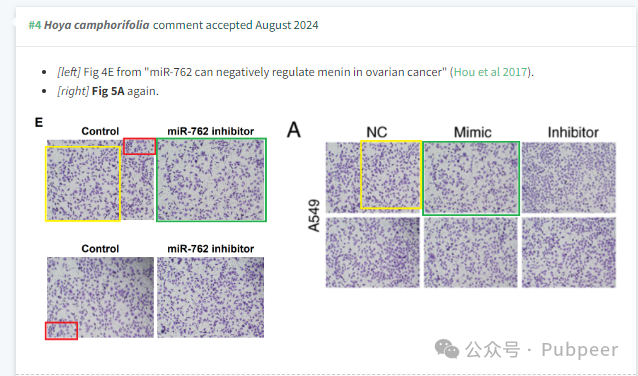
Task: Click bottom Mimic image in panel A
Action: tap(471, 252)
